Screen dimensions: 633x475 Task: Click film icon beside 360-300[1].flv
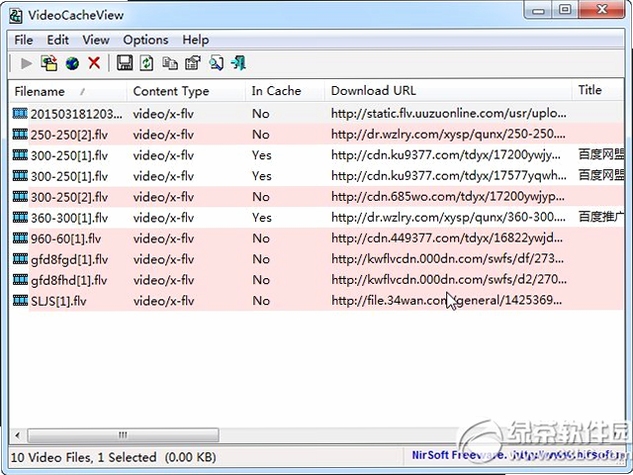coord(20,218)
